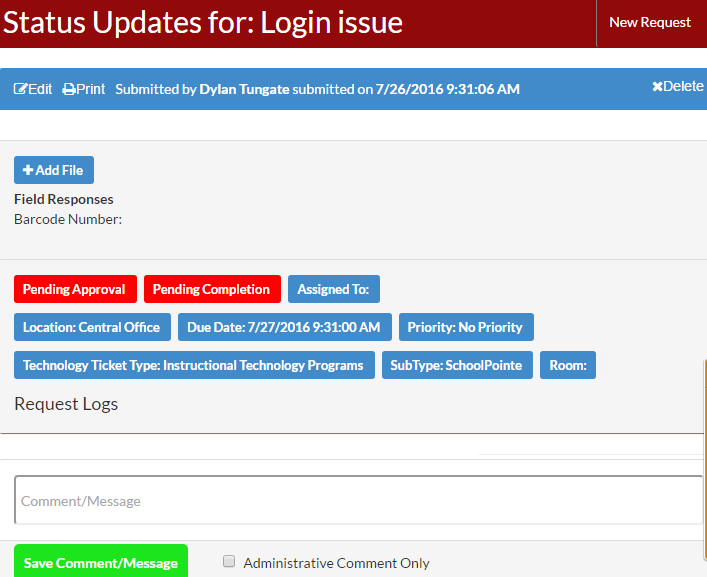Focus the Comment/Message text field
Image resolution: width=707 pixels, height=577 pixels.
point(358,500)
